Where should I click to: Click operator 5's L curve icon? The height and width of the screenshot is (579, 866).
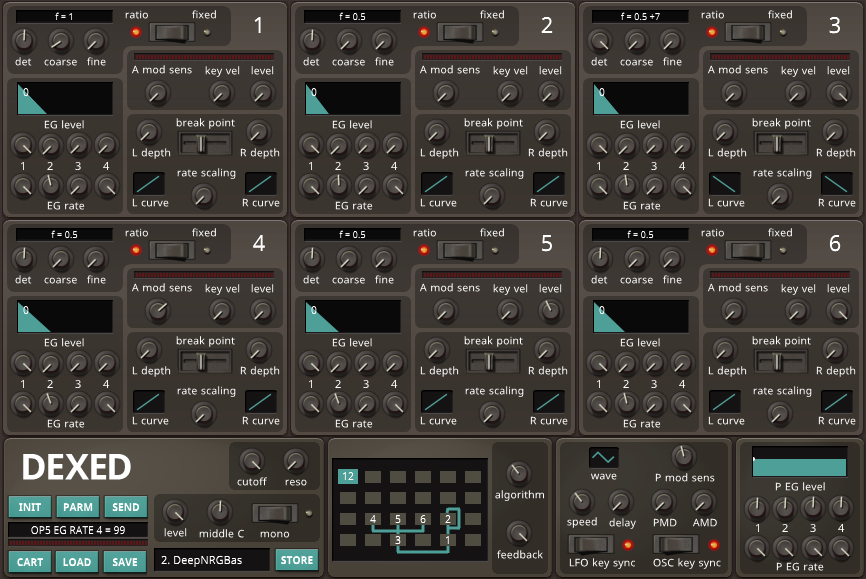coord(437,402)
